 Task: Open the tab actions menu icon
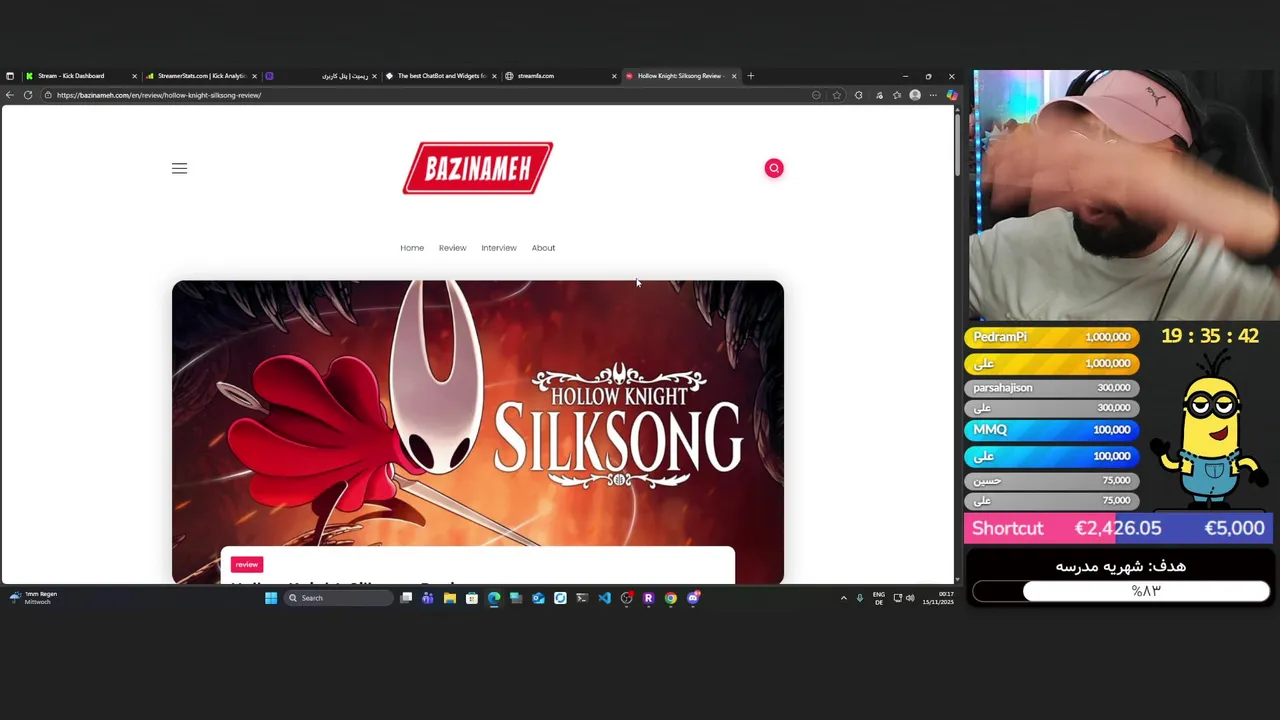click(10, 76)
